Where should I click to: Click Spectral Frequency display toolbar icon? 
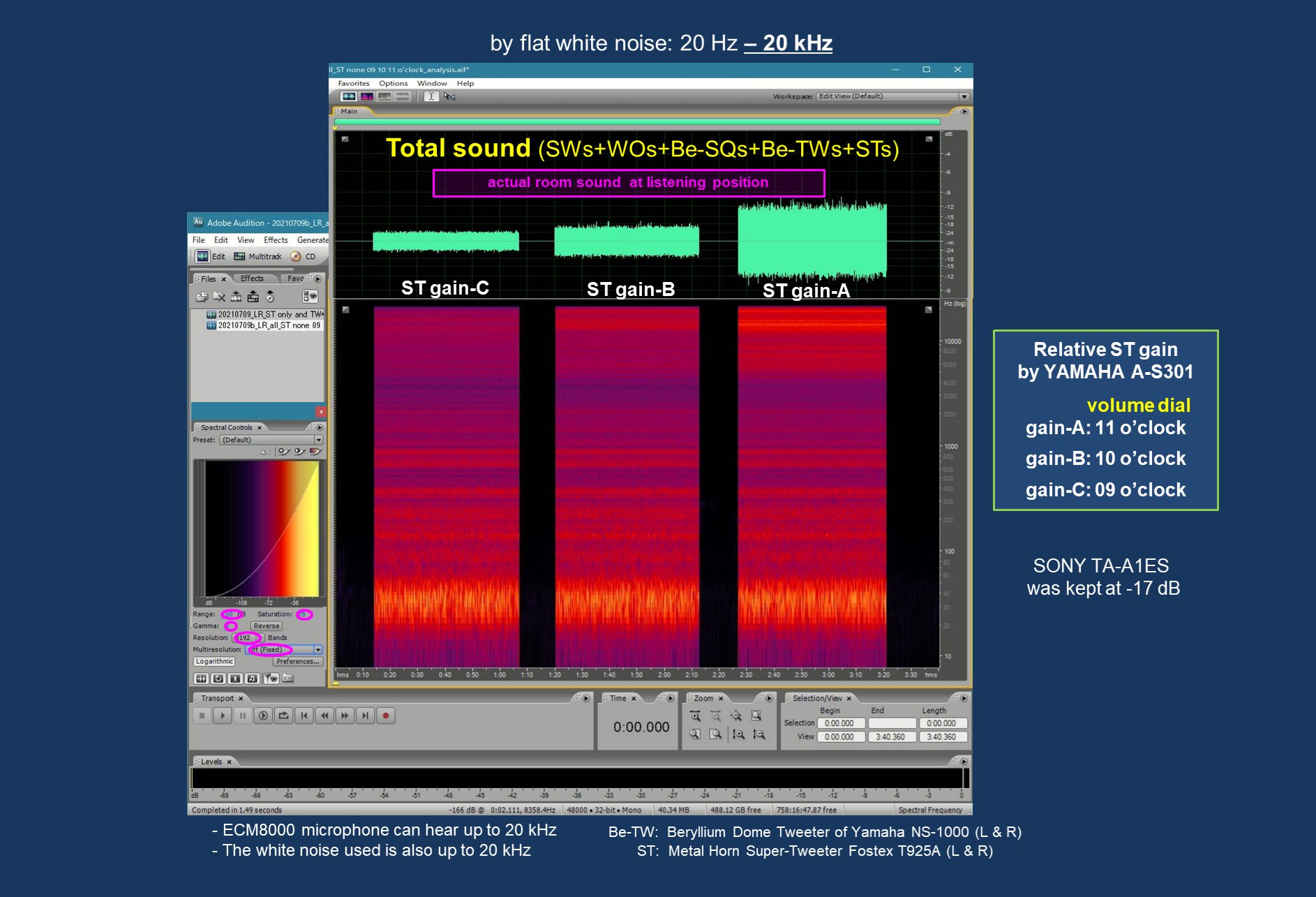(366, 96)
